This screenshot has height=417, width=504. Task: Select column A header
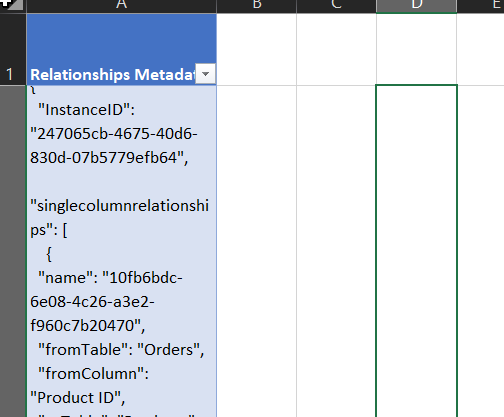tap(122, 6)
